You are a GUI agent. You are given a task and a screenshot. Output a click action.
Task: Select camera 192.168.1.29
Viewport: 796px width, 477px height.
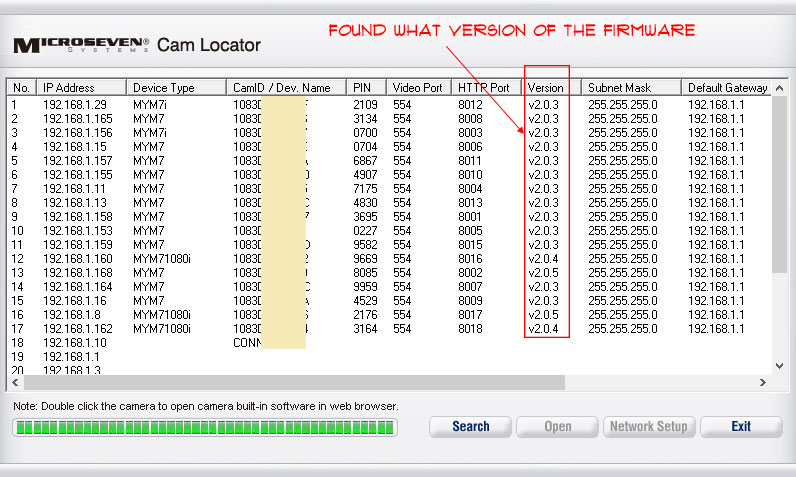pyautogui.click(x=389, y=105)
